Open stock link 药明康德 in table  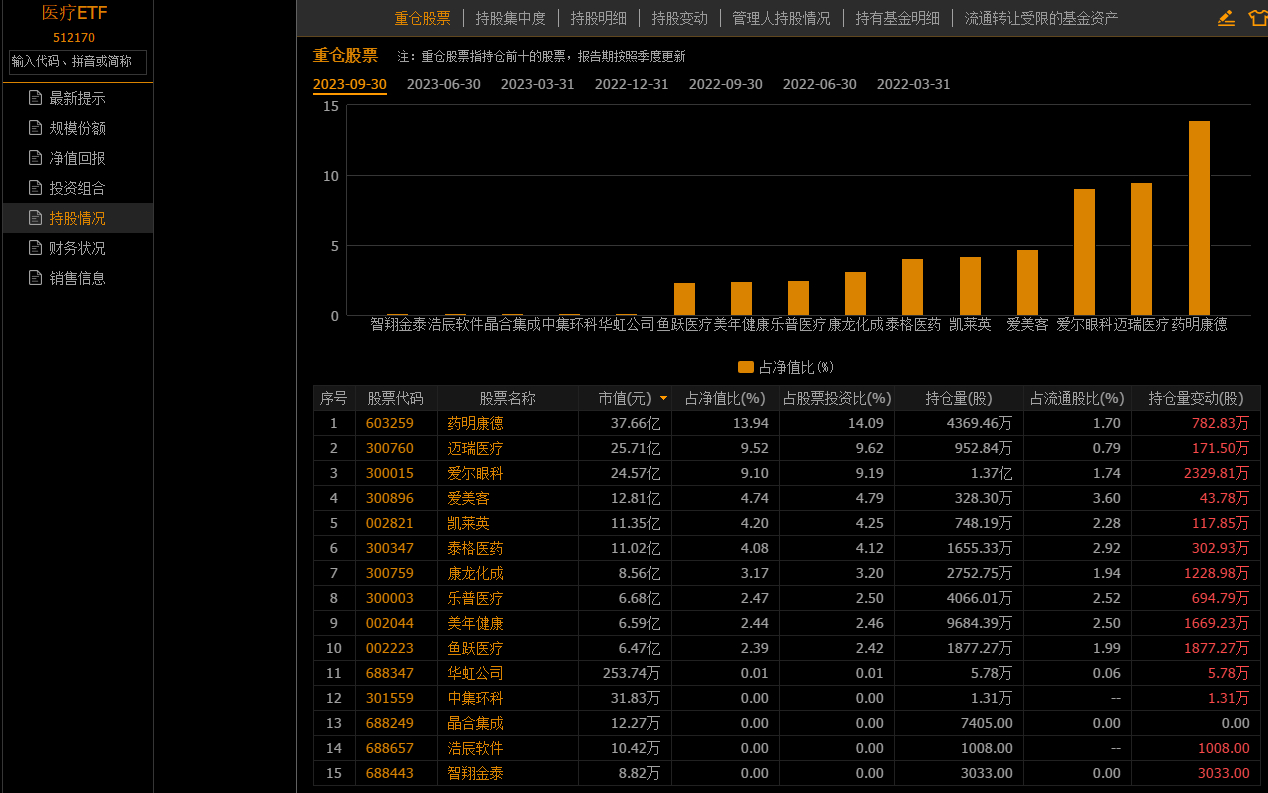475,423
